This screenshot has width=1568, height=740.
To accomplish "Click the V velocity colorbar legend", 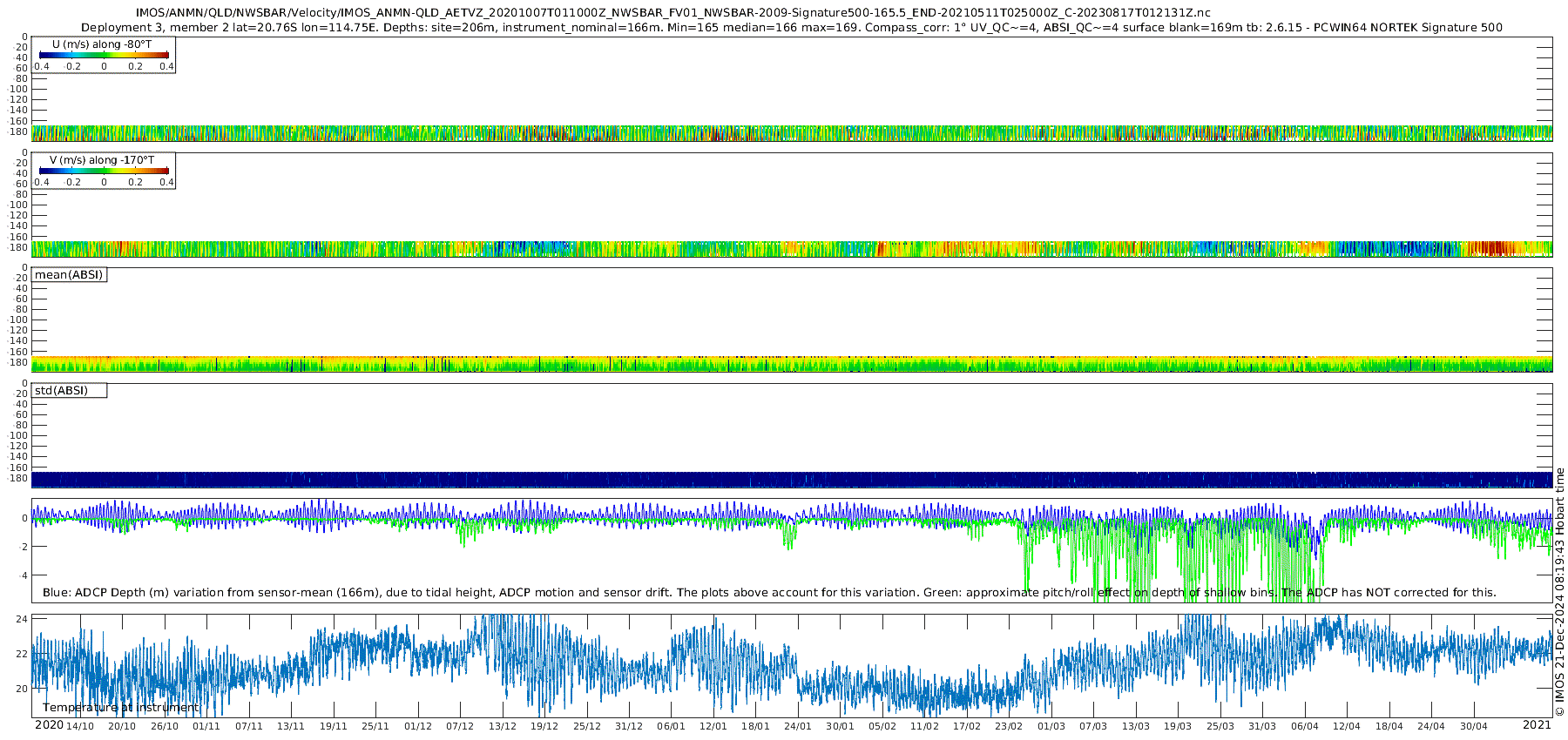I will click(x=104, y=171).
